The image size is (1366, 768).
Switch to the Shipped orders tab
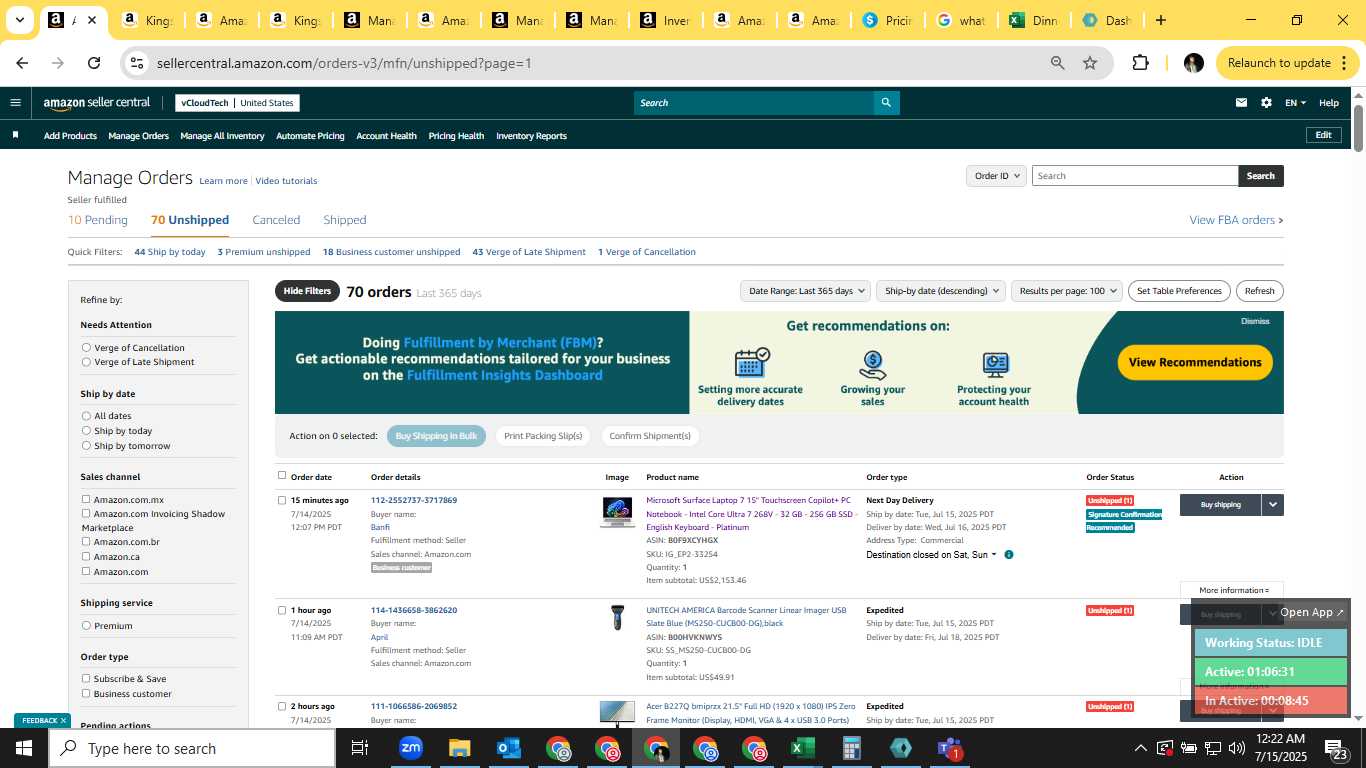pos(345,220)
